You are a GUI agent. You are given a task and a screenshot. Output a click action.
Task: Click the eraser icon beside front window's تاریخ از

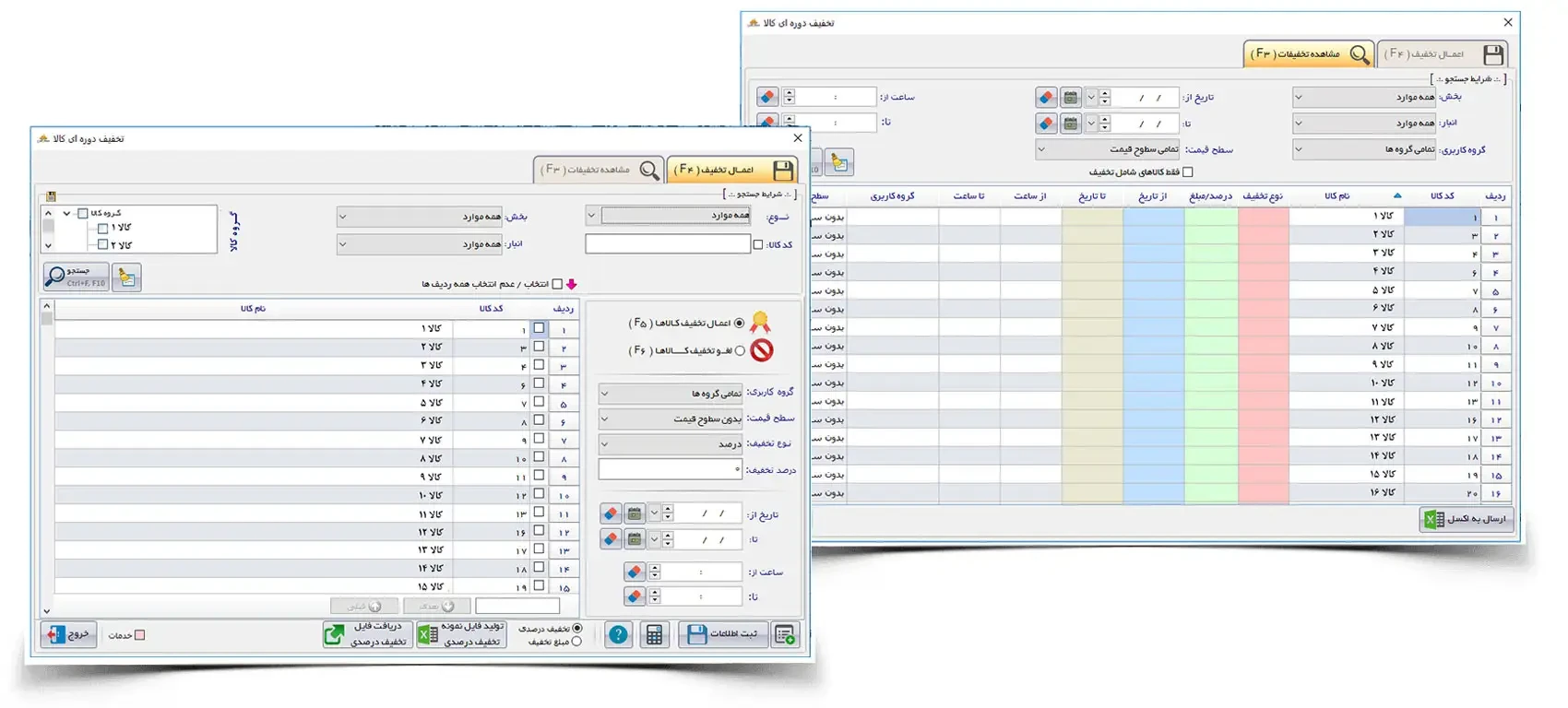pos(611,513)
